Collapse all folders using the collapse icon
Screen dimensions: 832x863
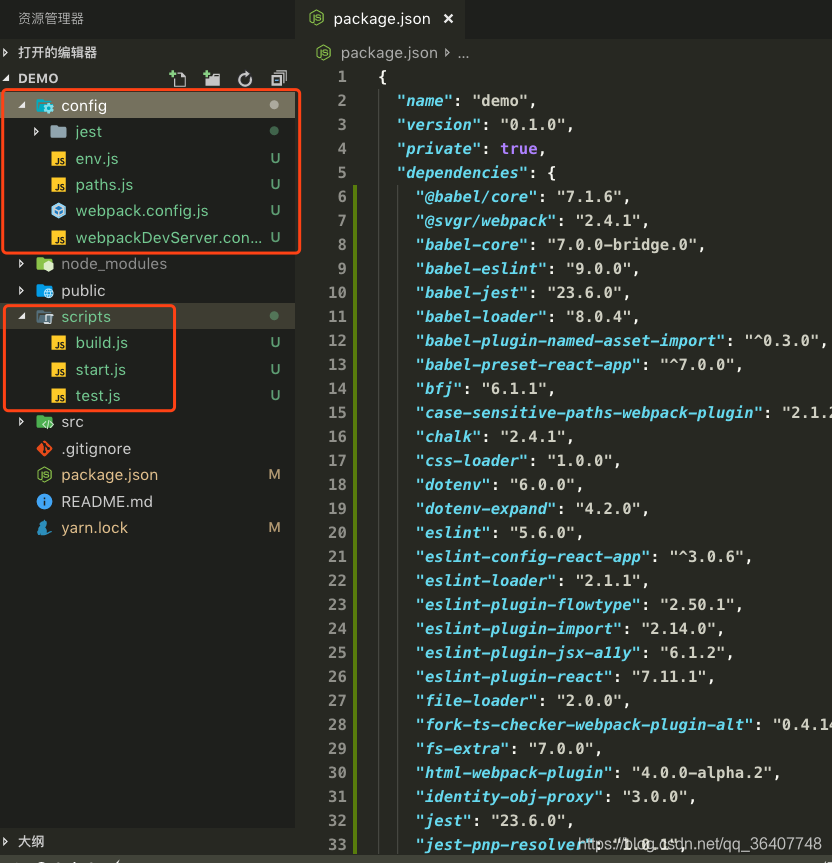pyautogui.click(x=279, y=79)
